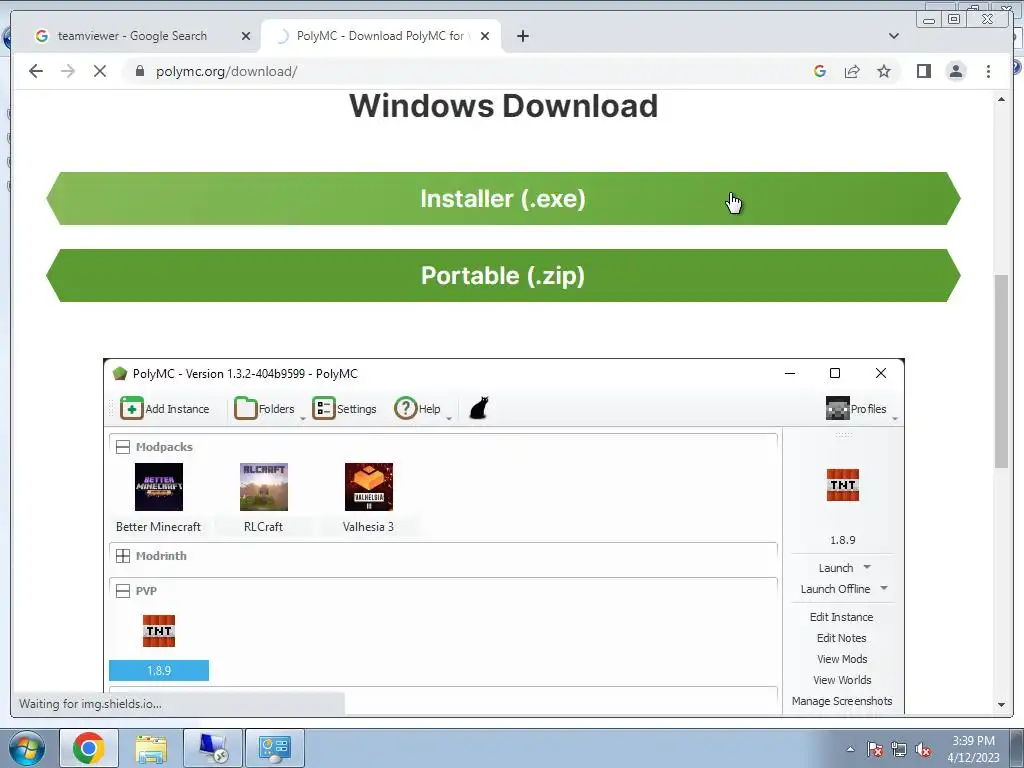
Task: Click the Google icon in address bar
Action: [820, 71]
